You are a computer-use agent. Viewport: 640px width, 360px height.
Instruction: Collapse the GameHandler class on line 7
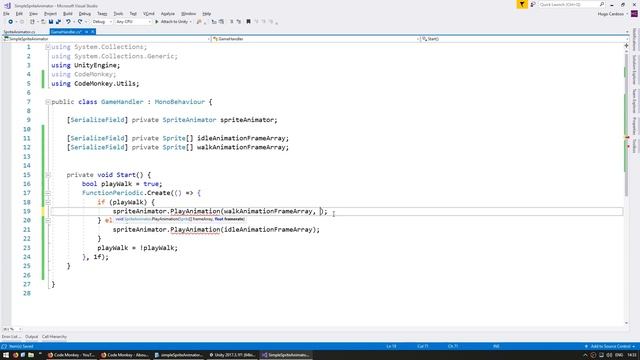[x=48, y=102]
